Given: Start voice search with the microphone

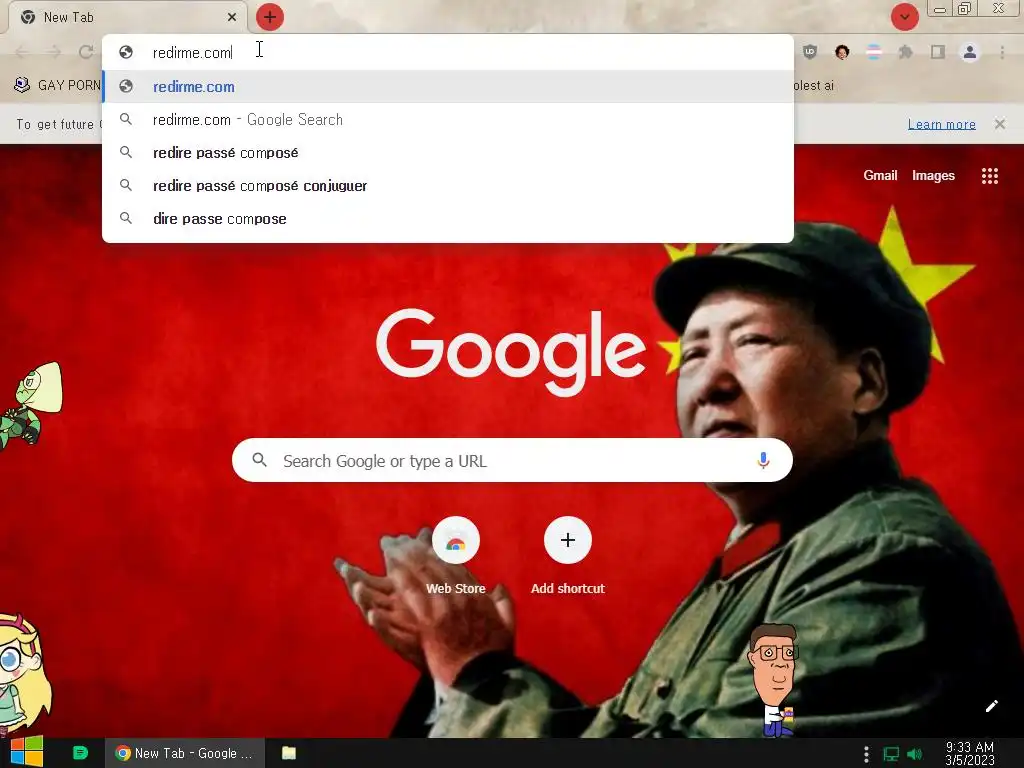Looking at the screenshot, I should [763, 460].
